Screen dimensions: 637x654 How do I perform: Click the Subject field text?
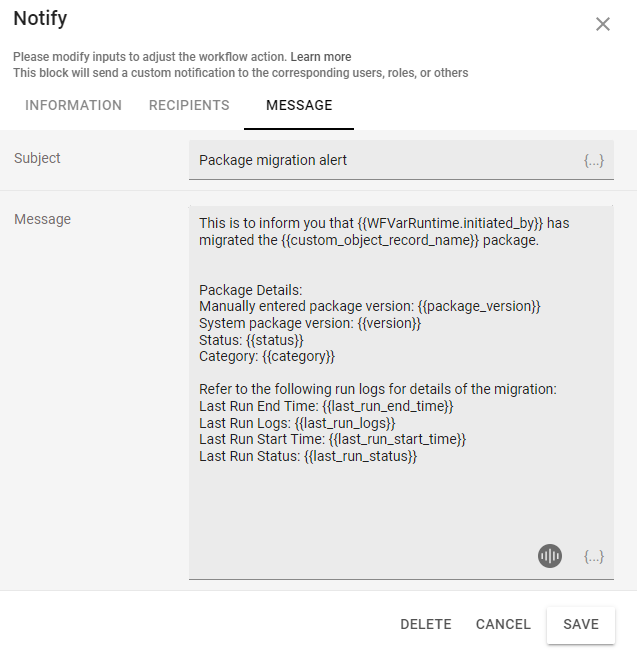(273, 160)
